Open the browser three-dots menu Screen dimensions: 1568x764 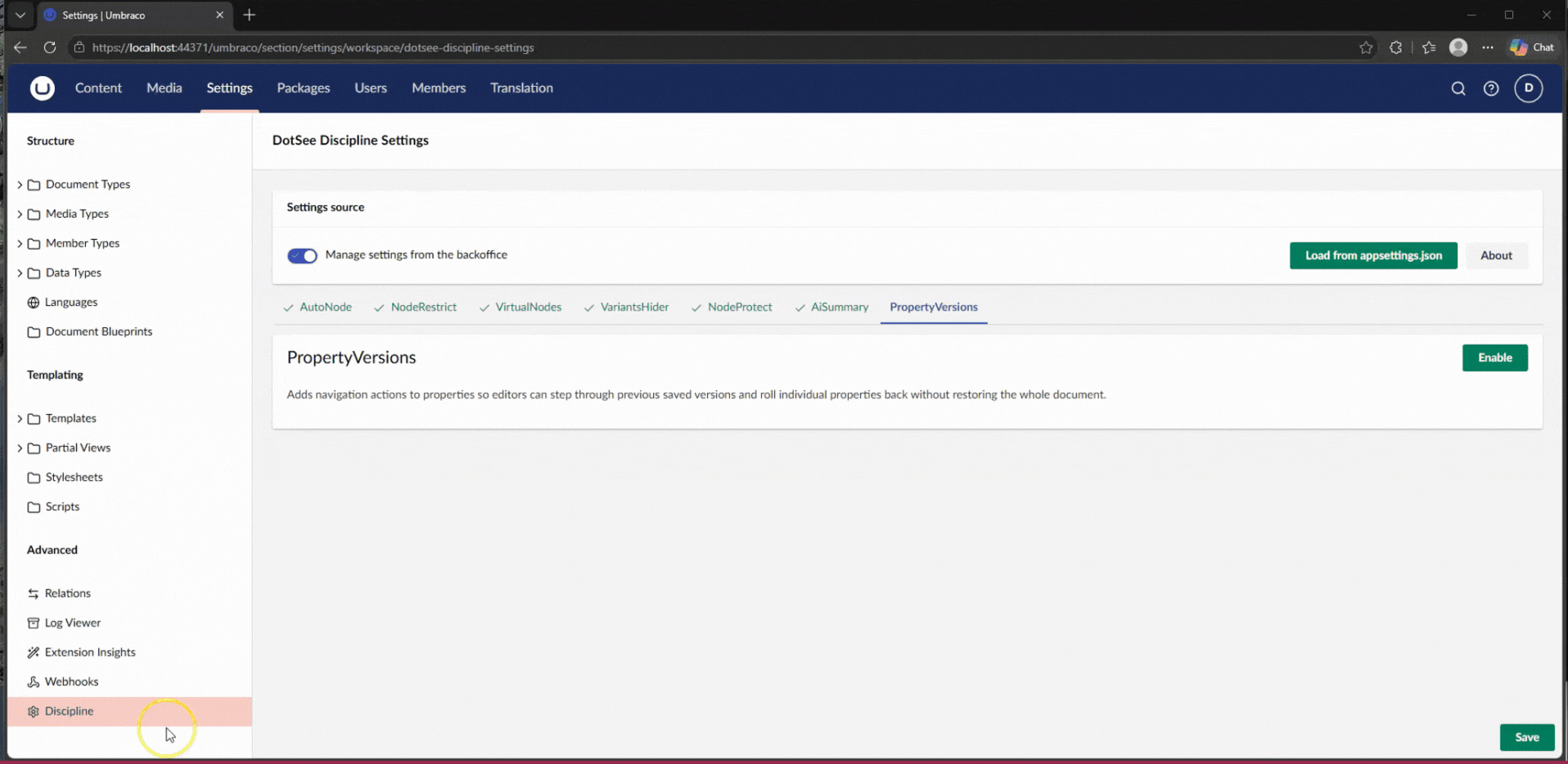pos(1488,47)
